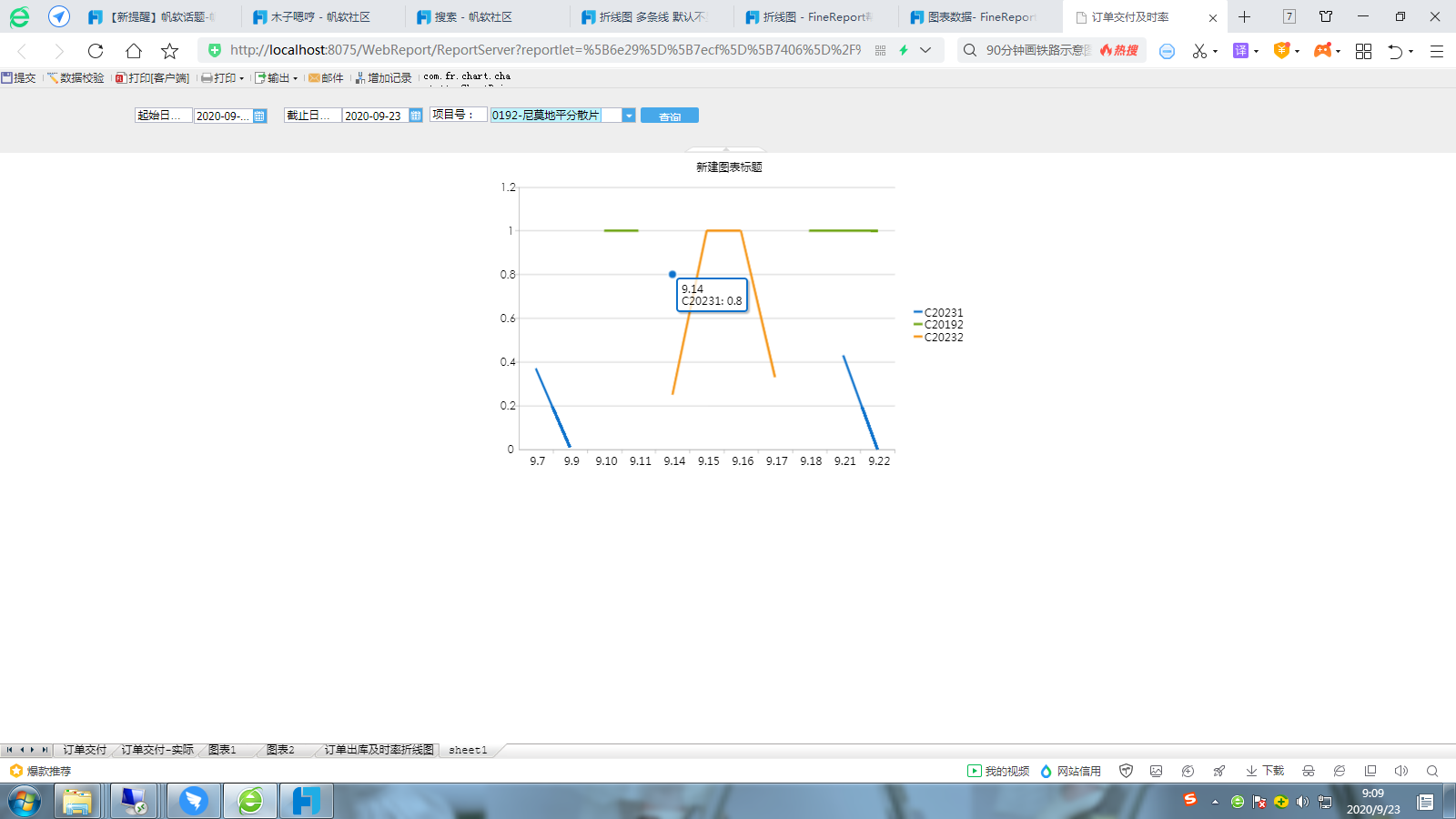The width and height of the screenshot is (1456, 819).
Task: Open the end date calendar picker
Action: [x=416, y=116]
